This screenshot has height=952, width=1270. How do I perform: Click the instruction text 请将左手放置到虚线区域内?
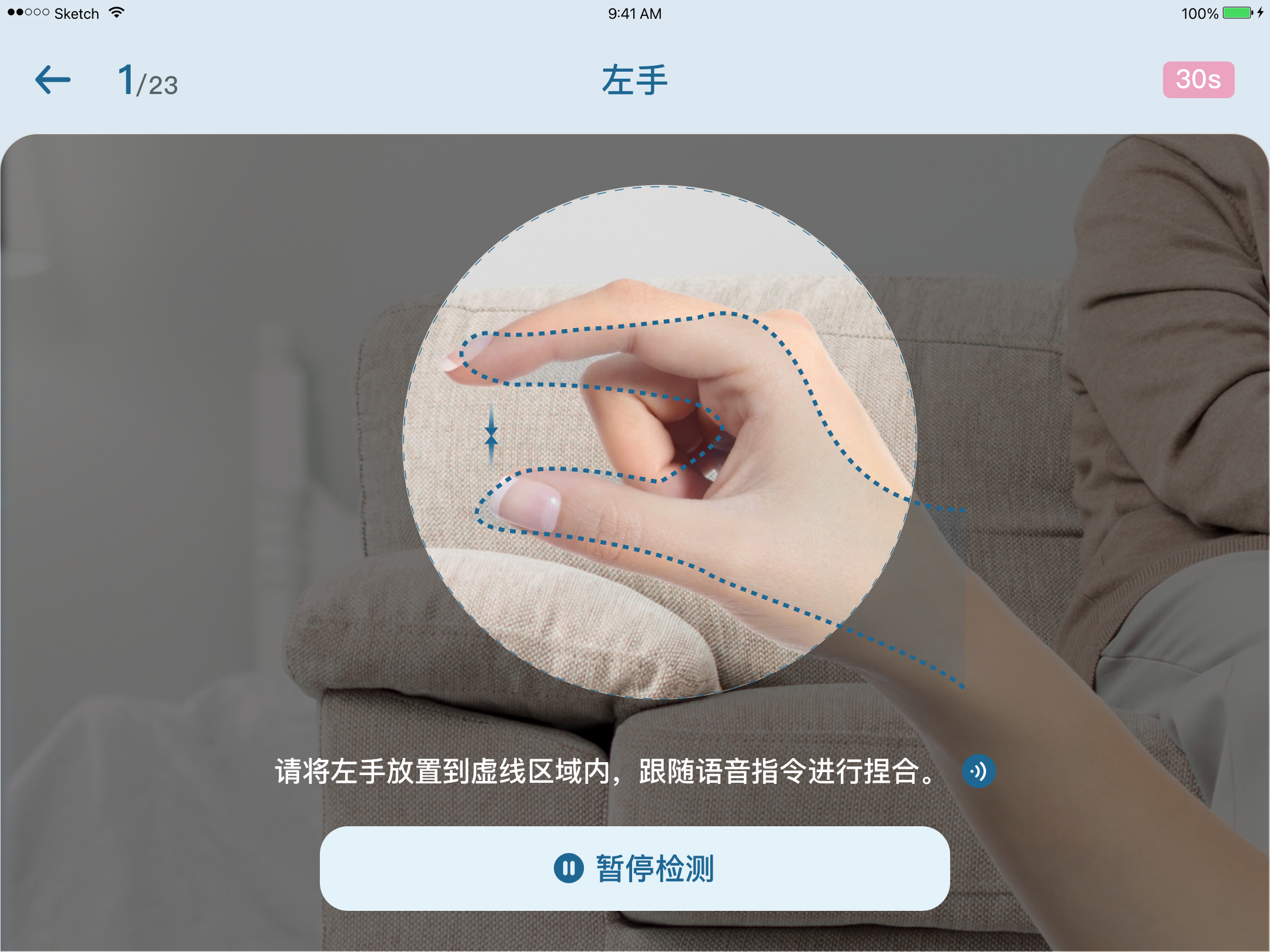coord(443,772)
